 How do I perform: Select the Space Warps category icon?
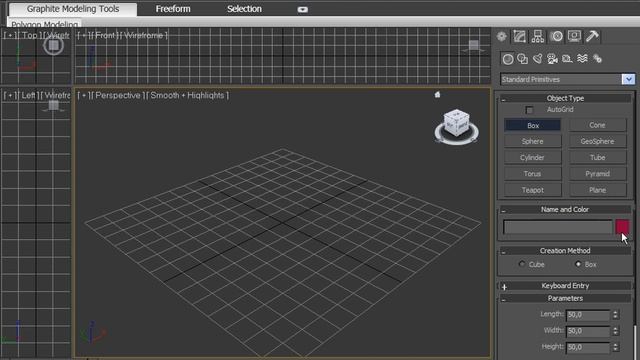pyautogui.click(x=582, y=59)
